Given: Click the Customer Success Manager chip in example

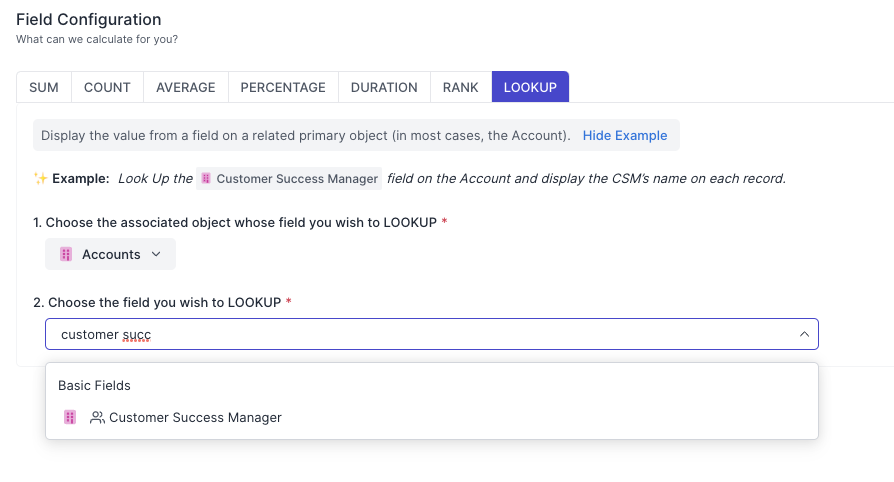Looking at the screenshot, I should coord(289,178).
